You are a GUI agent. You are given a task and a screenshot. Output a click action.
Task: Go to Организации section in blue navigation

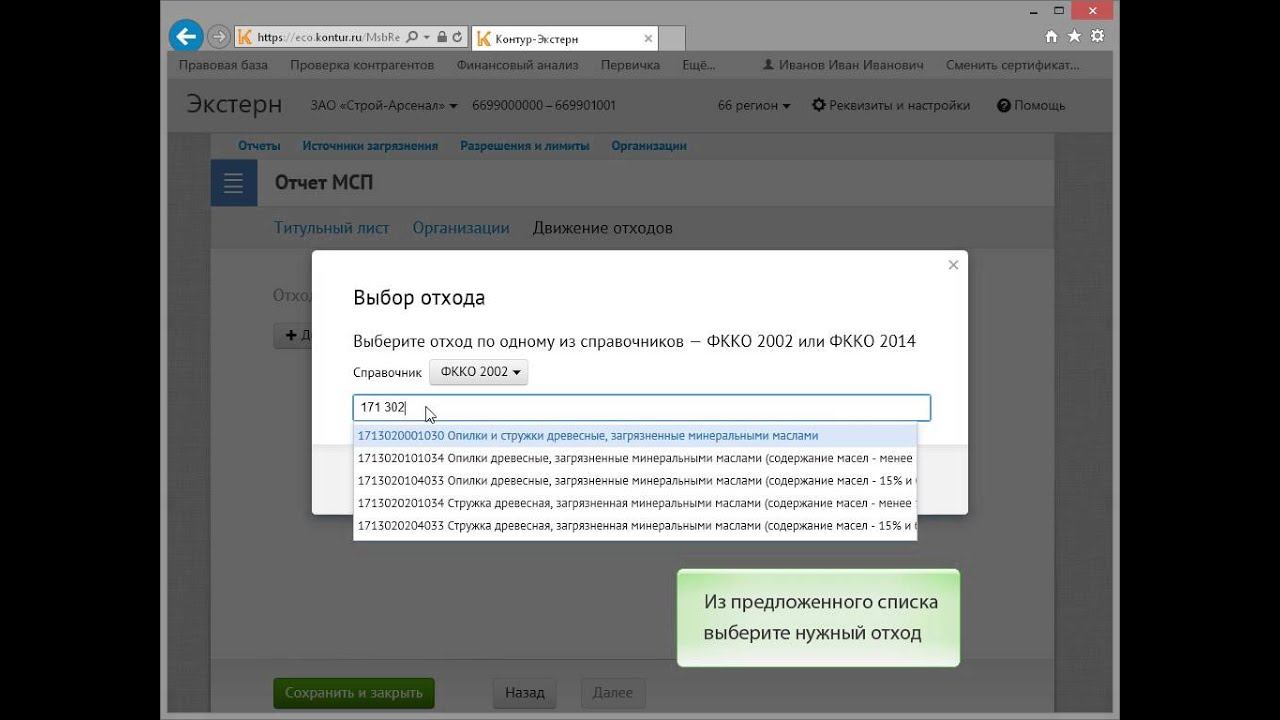(649, 145)
